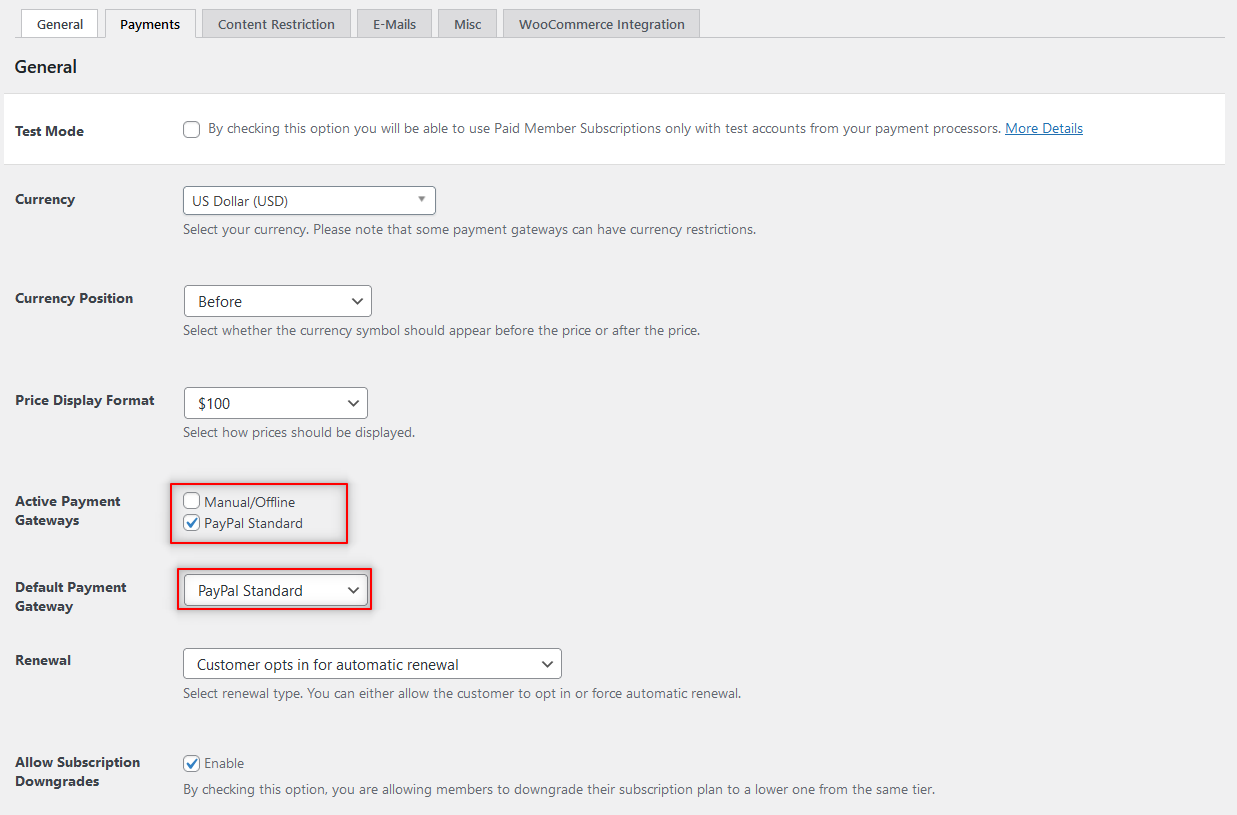Open the US Dollar (USD) currency dropdown
Viewport: 1237px width, 815px height.
(x=309, y=201)
